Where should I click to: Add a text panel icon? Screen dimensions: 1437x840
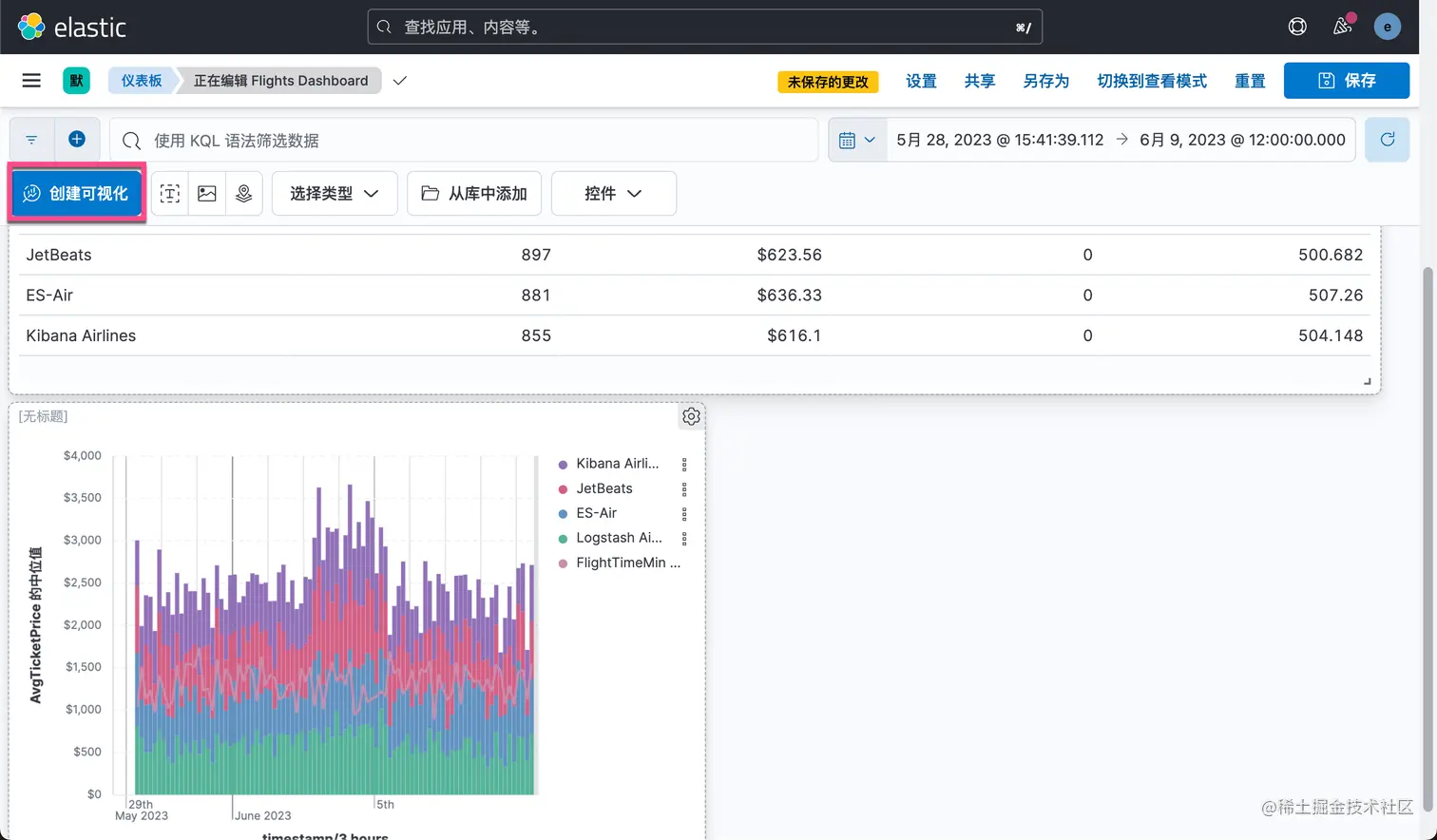point(170,193)
